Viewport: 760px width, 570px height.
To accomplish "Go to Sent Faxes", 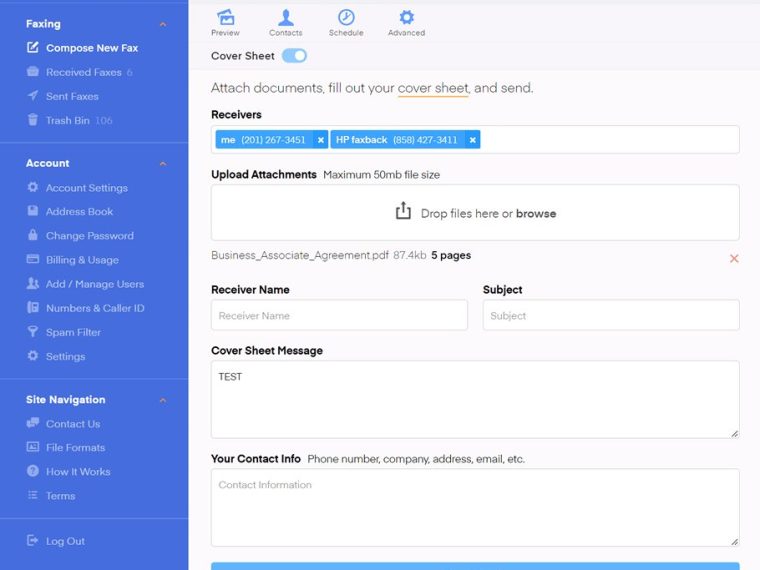I will click(x=72, y=96).
